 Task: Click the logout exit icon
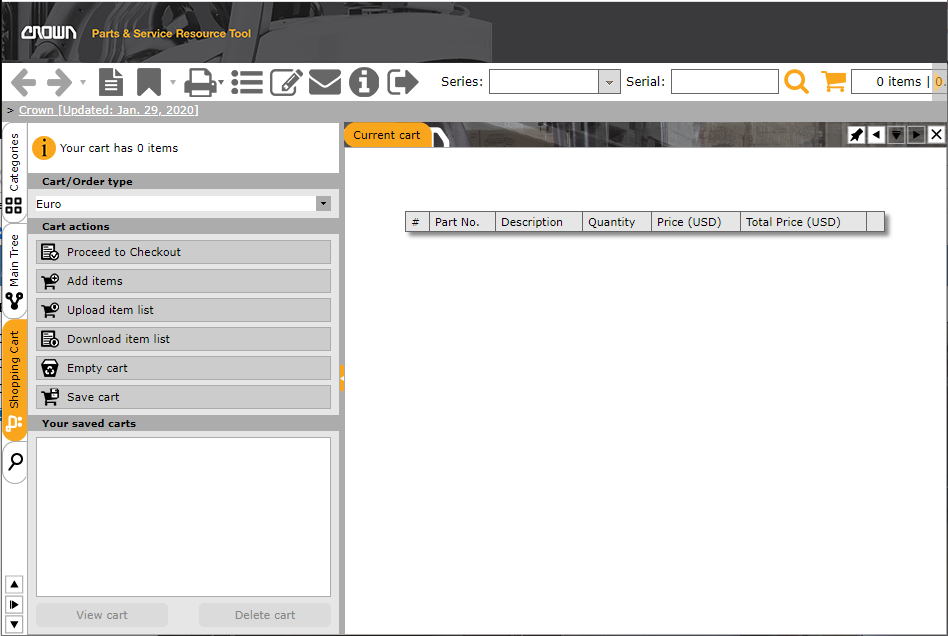click(402, 82)
